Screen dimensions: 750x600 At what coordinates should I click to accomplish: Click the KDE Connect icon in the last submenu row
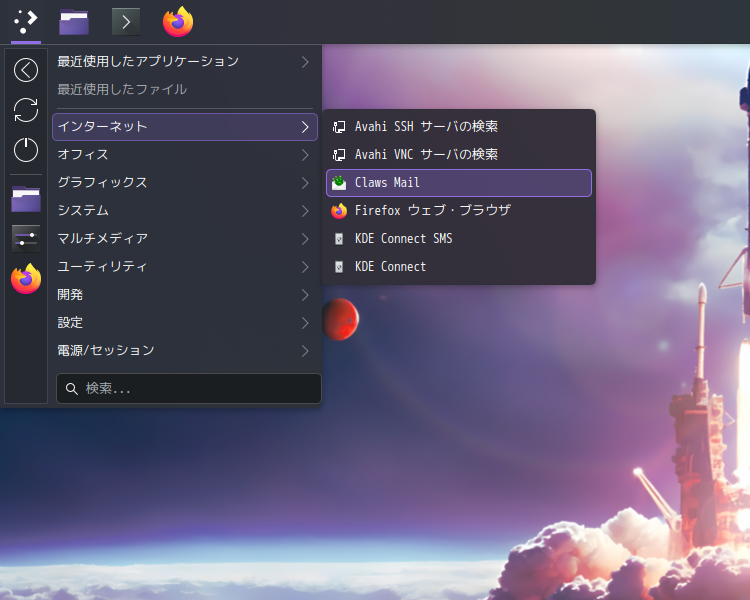coord(339,267)
